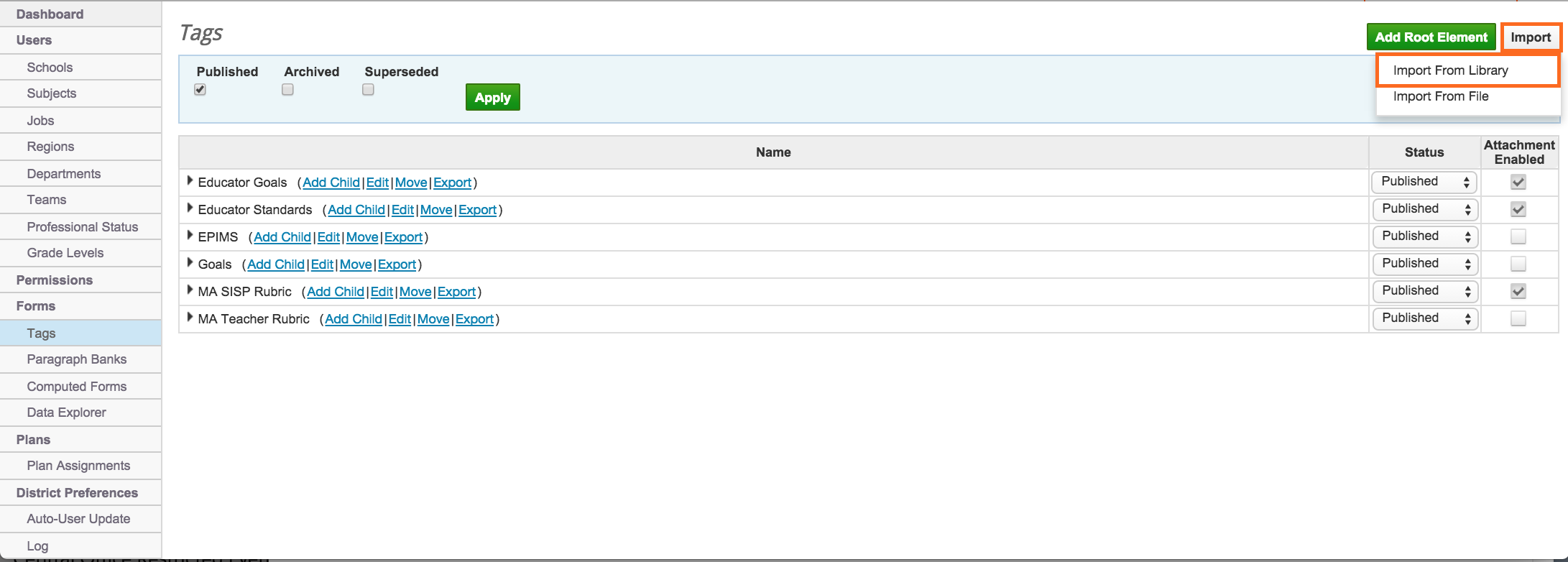Enable the Archived filter checkbox
Screen dimensions: 1568x562
pos(287,90)
